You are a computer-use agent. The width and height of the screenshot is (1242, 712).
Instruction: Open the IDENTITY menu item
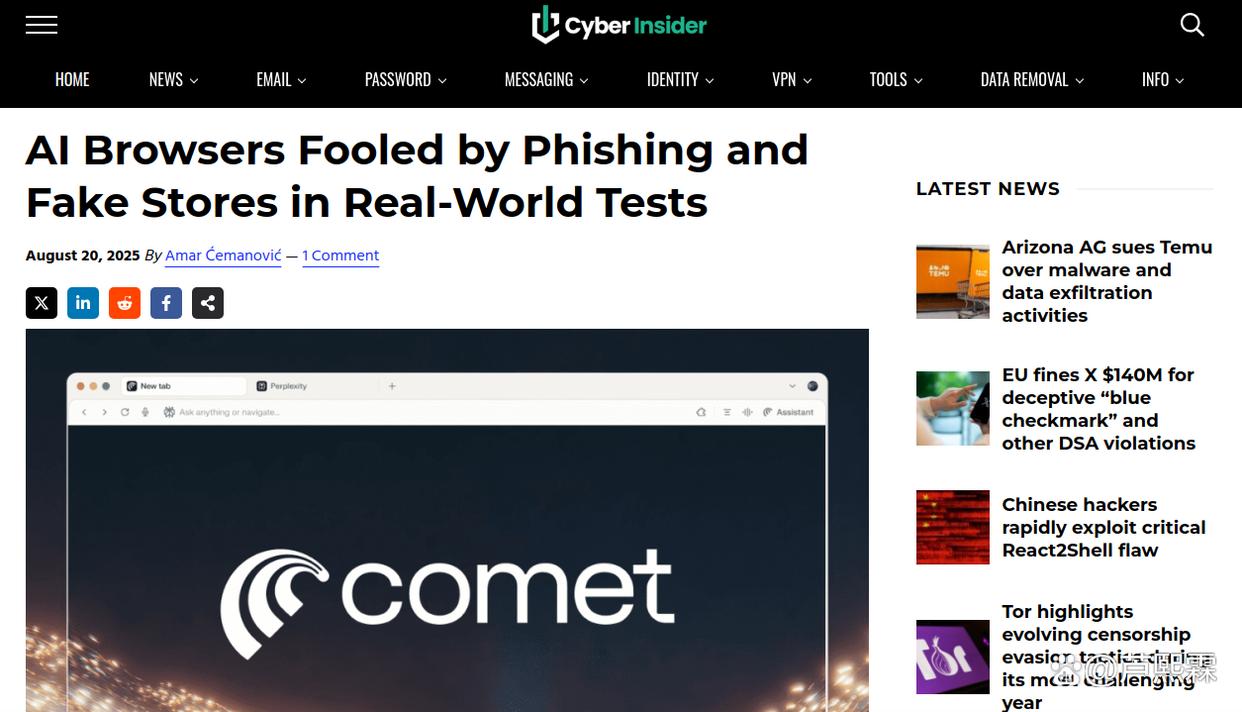(x=681, y=80)
